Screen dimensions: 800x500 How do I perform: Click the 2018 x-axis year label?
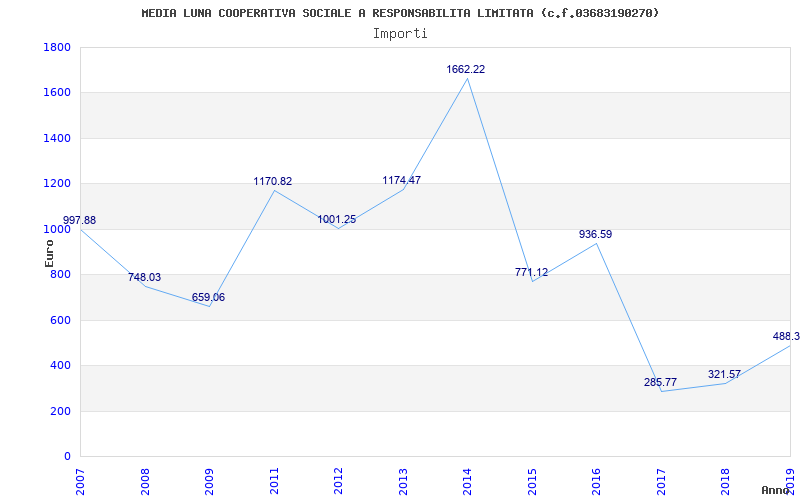coord(726,481)
